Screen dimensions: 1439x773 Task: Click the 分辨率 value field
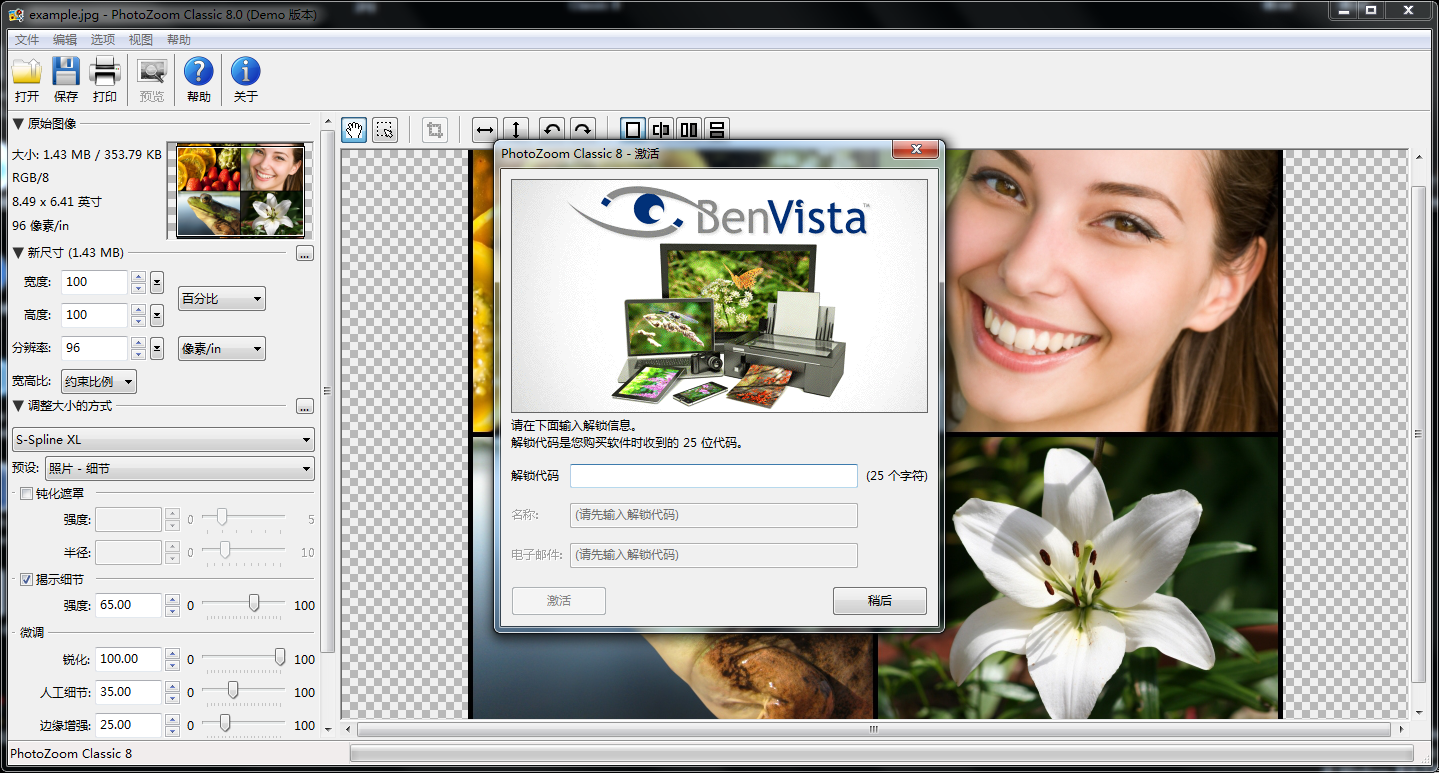point(95,348)
